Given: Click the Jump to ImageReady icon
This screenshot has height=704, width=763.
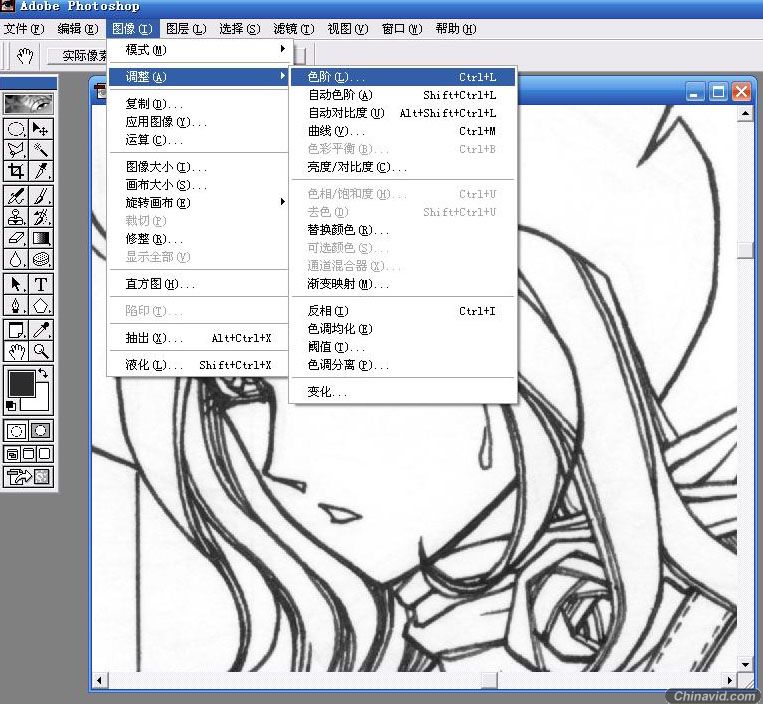Looking at the screenshot, I should (x=28, y=477).
